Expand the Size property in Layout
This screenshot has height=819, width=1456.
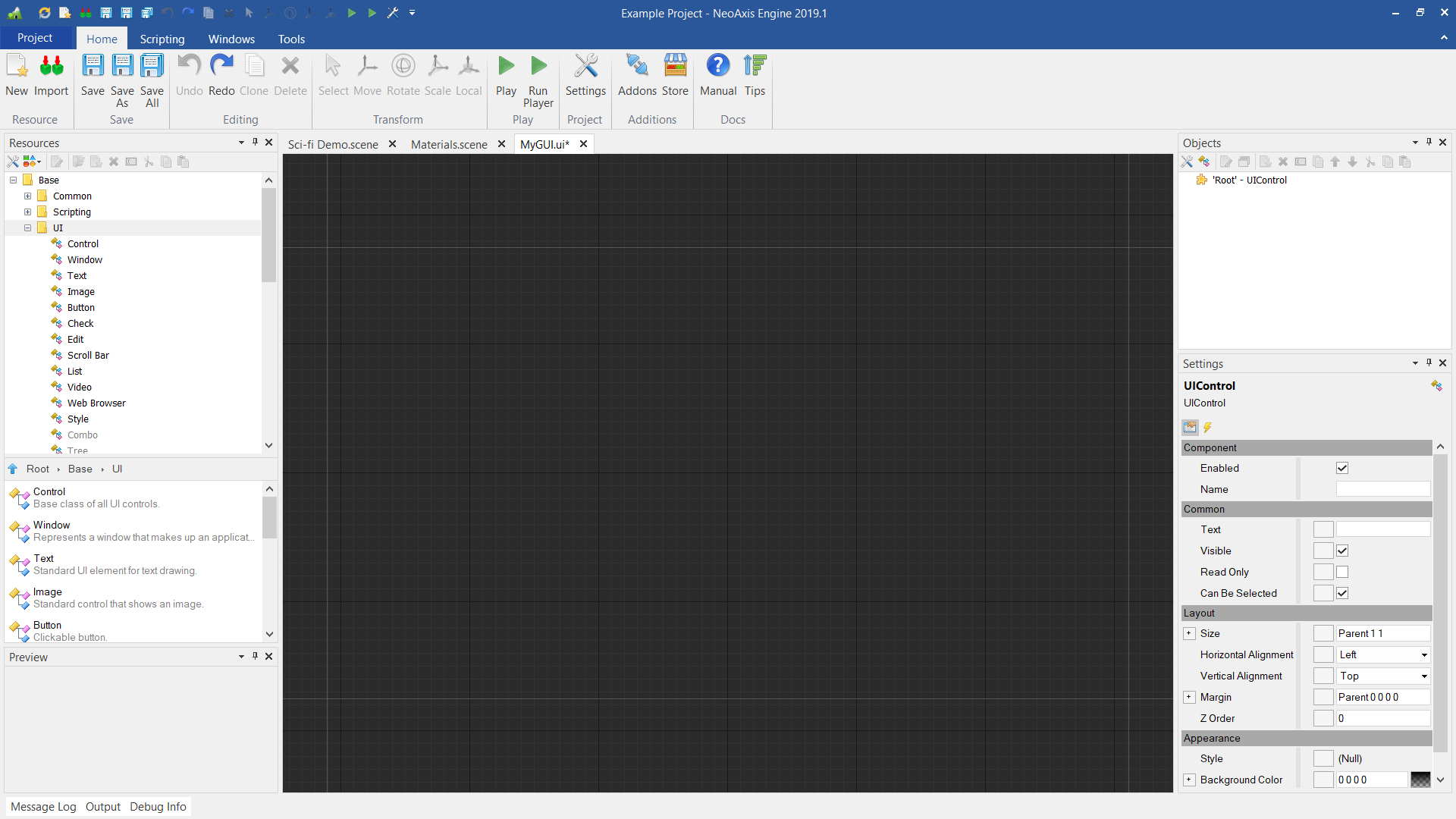click(x=1189, y=633)
